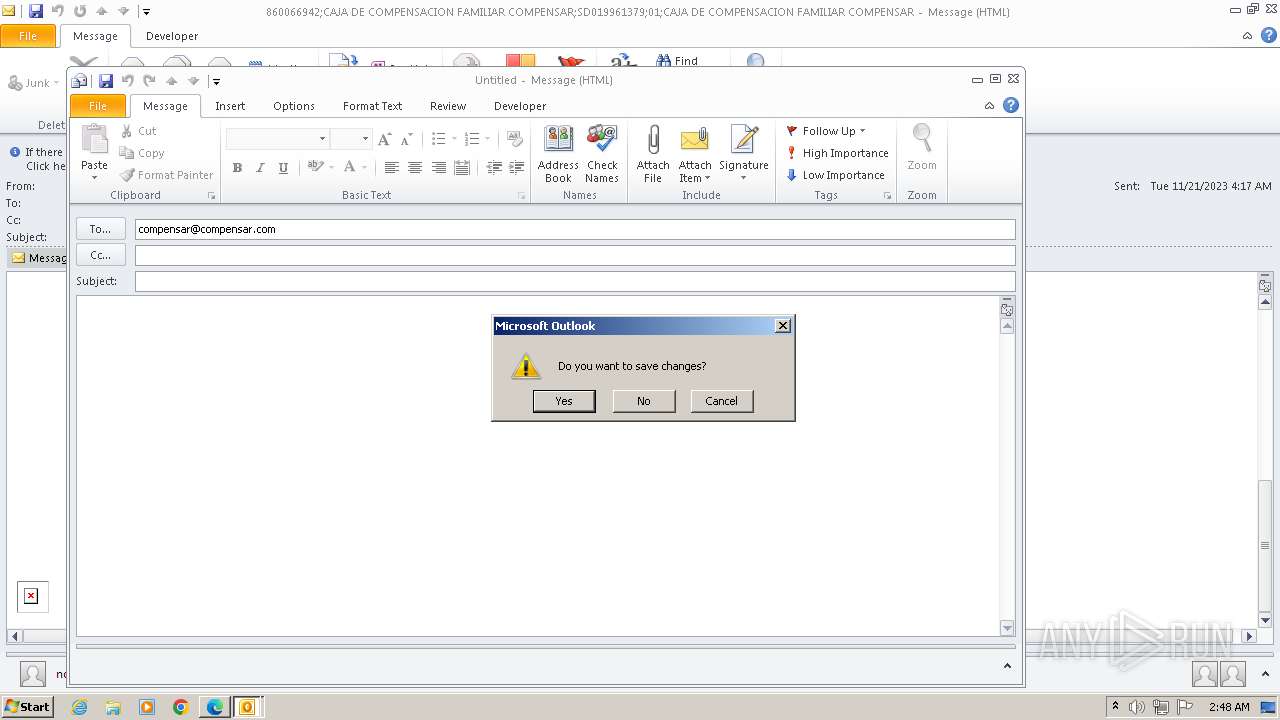Cancel the save changes dialog
The width and height of the screenshot is (1280, 720).
(x=721, y=401)
